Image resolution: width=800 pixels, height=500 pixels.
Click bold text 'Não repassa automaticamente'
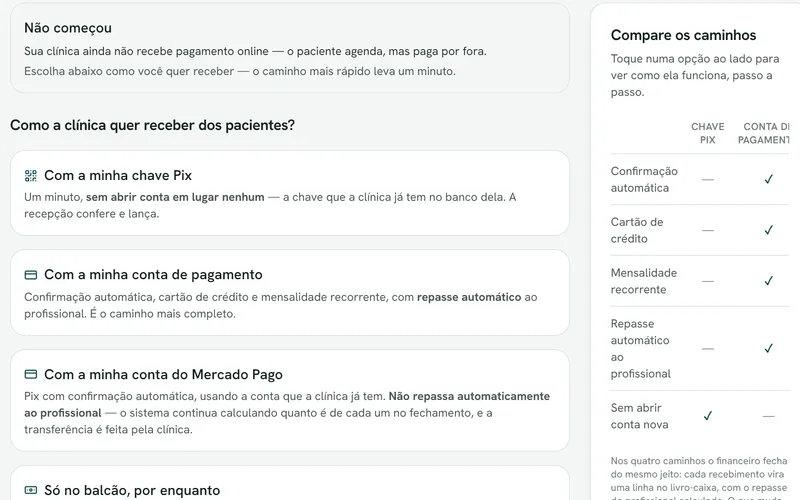pos(469,396)
